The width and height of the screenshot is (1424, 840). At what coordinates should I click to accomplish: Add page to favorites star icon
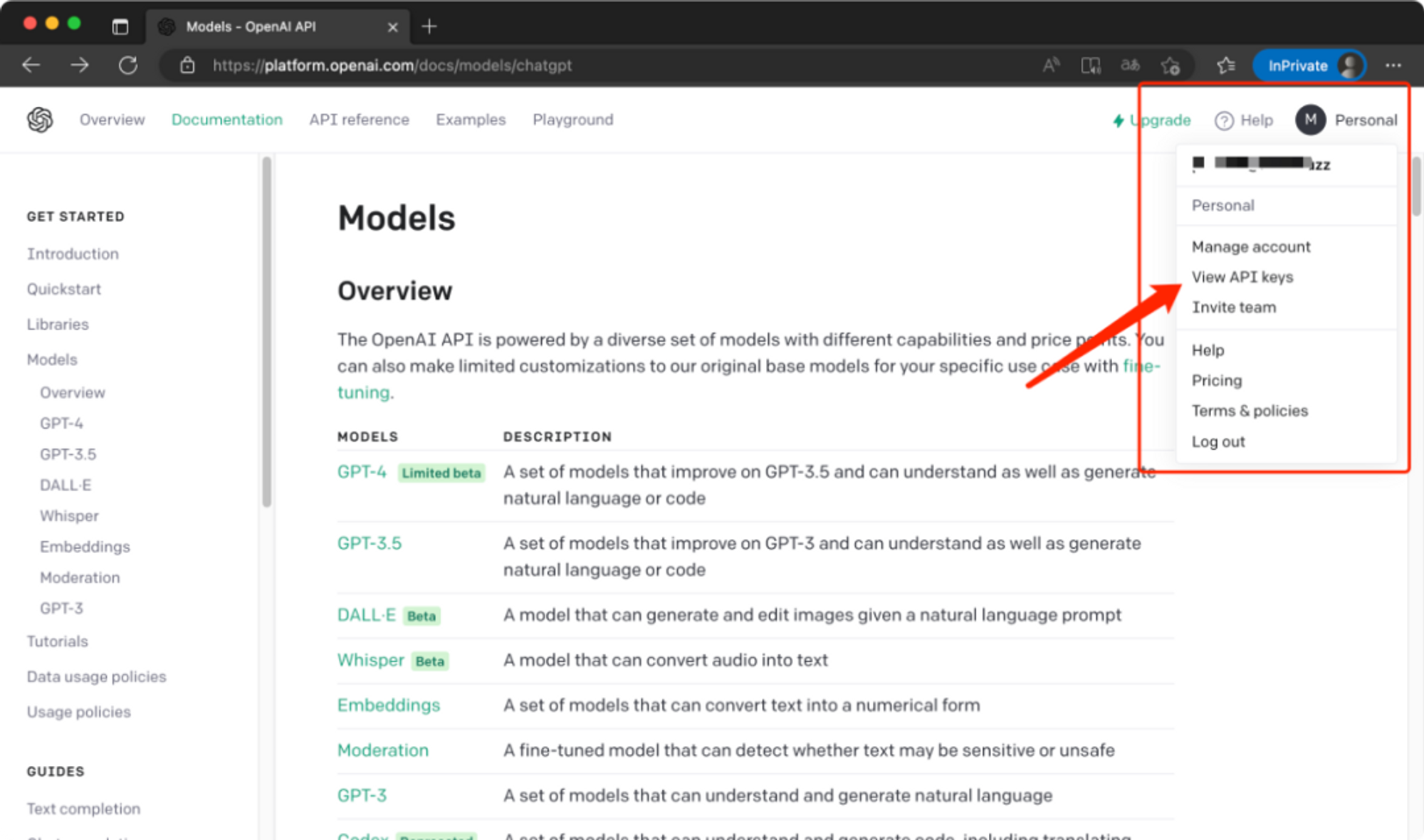(1170, 65)
